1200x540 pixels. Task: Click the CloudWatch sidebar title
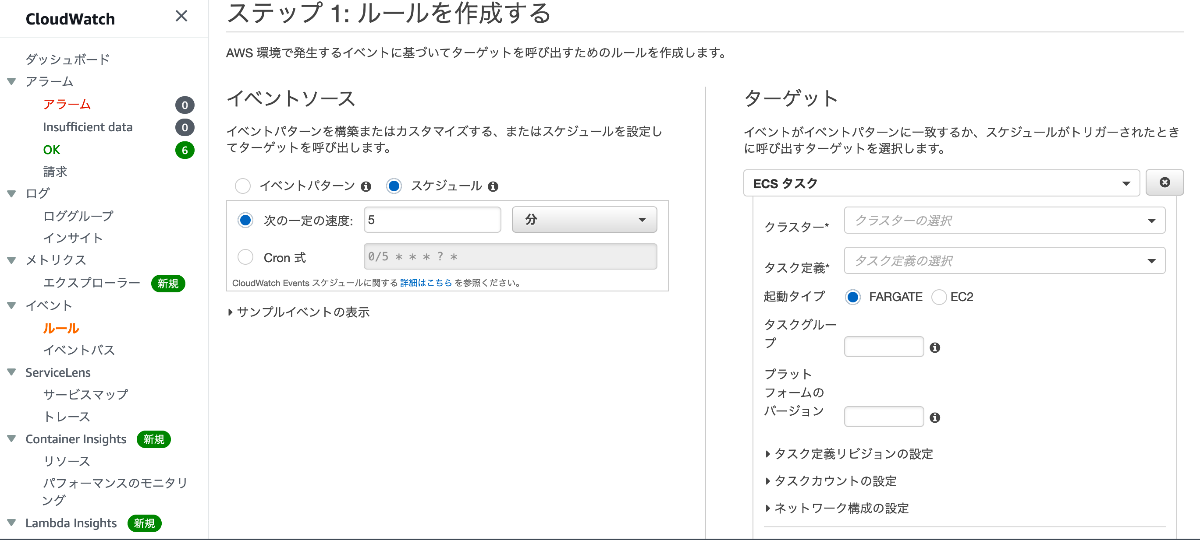point(70,19)
